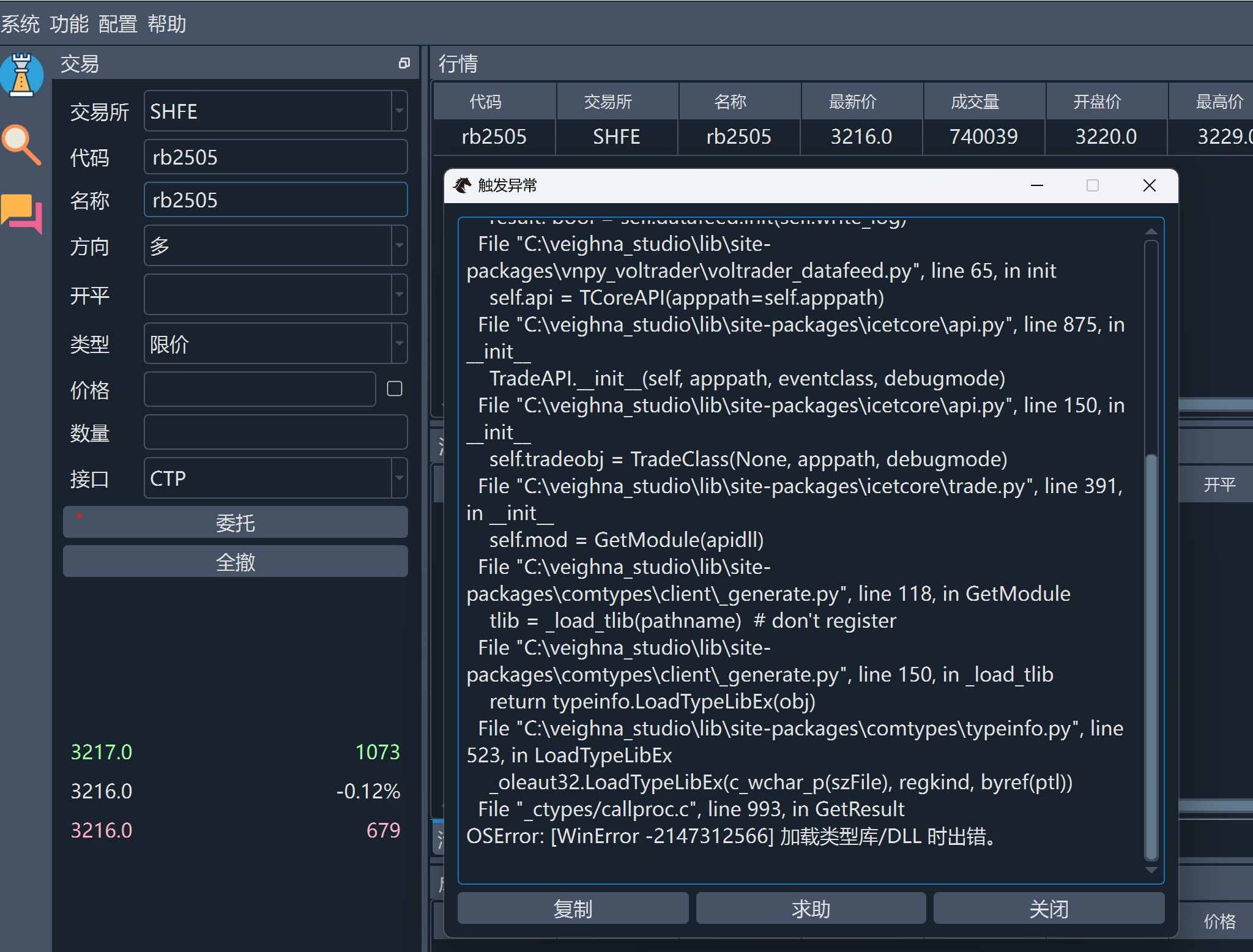This screenshot has height=952, width=1253.
Task: Click the empty 价格 input field
Action: tap(260, 389)
